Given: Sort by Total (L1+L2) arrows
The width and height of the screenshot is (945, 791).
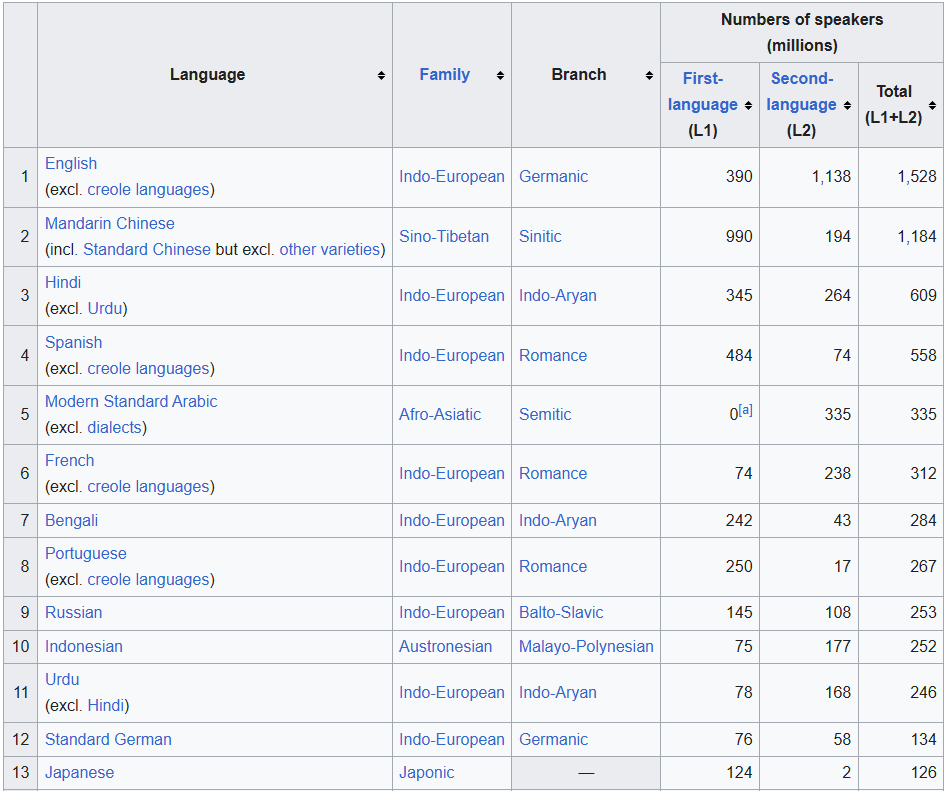Looking at the screenshot, I should 932,106.
